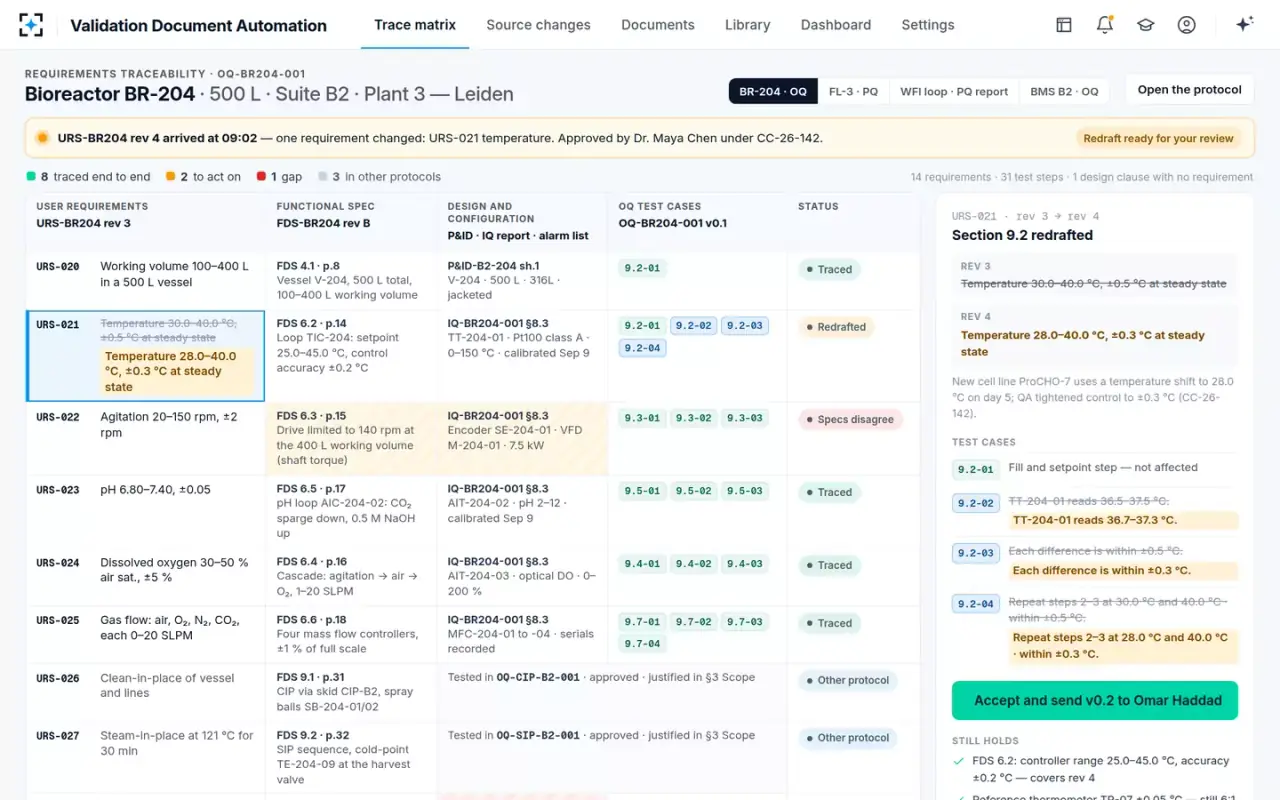
Task: Click the Traced status in URS-020 row
Action: pyautogui.click(x=828, y=269)
